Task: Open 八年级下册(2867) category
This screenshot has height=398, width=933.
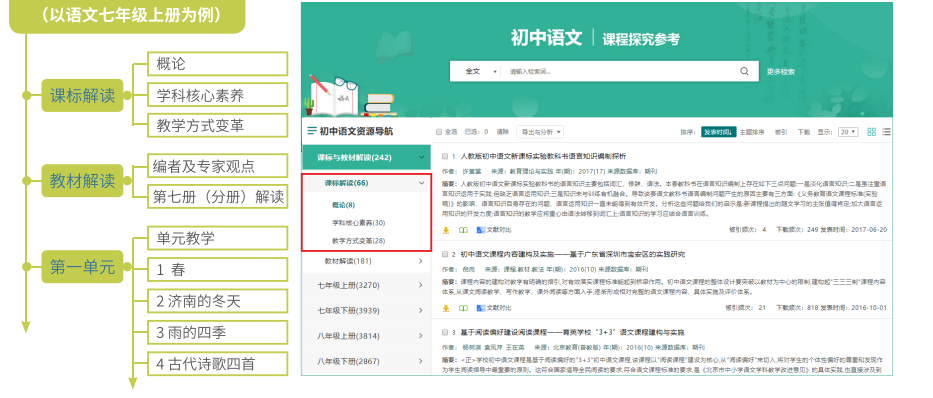Action: tap(348, 361)
